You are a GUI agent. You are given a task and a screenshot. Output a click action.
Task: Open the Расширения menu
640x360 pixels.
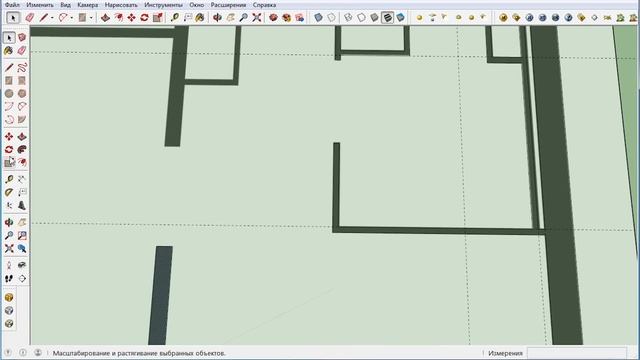228,5
